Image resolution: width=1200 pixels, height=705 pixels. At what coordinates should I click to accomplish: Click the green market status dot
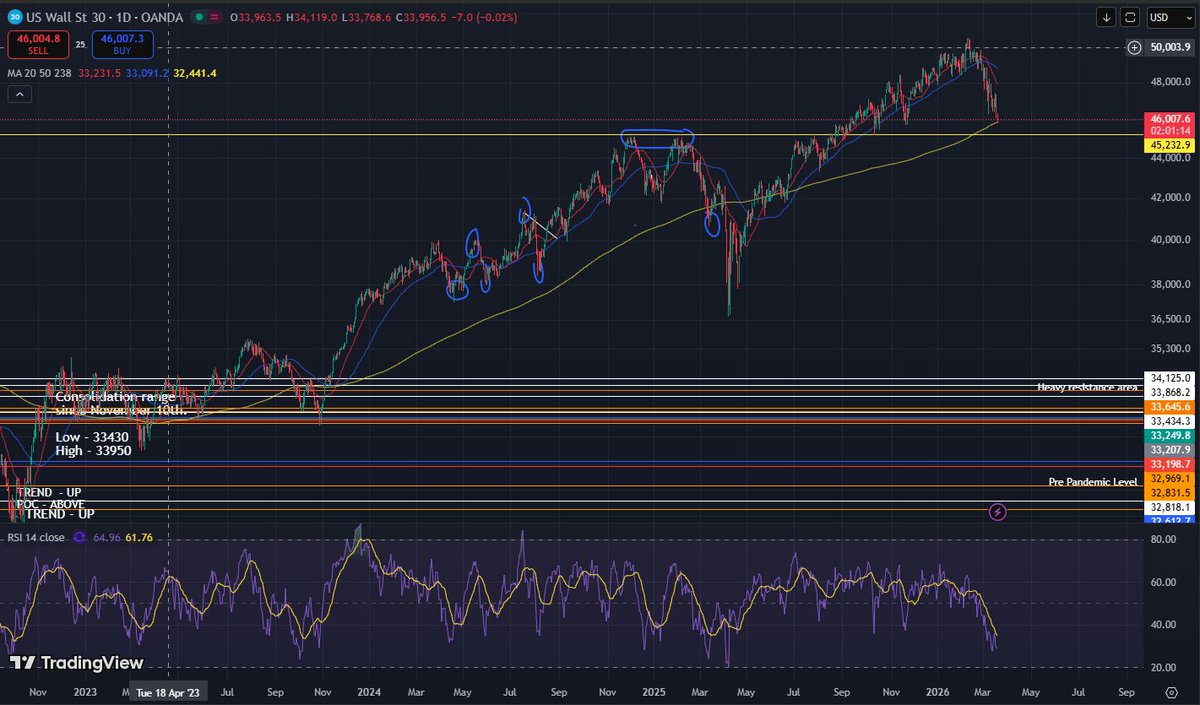coord(198,17)
